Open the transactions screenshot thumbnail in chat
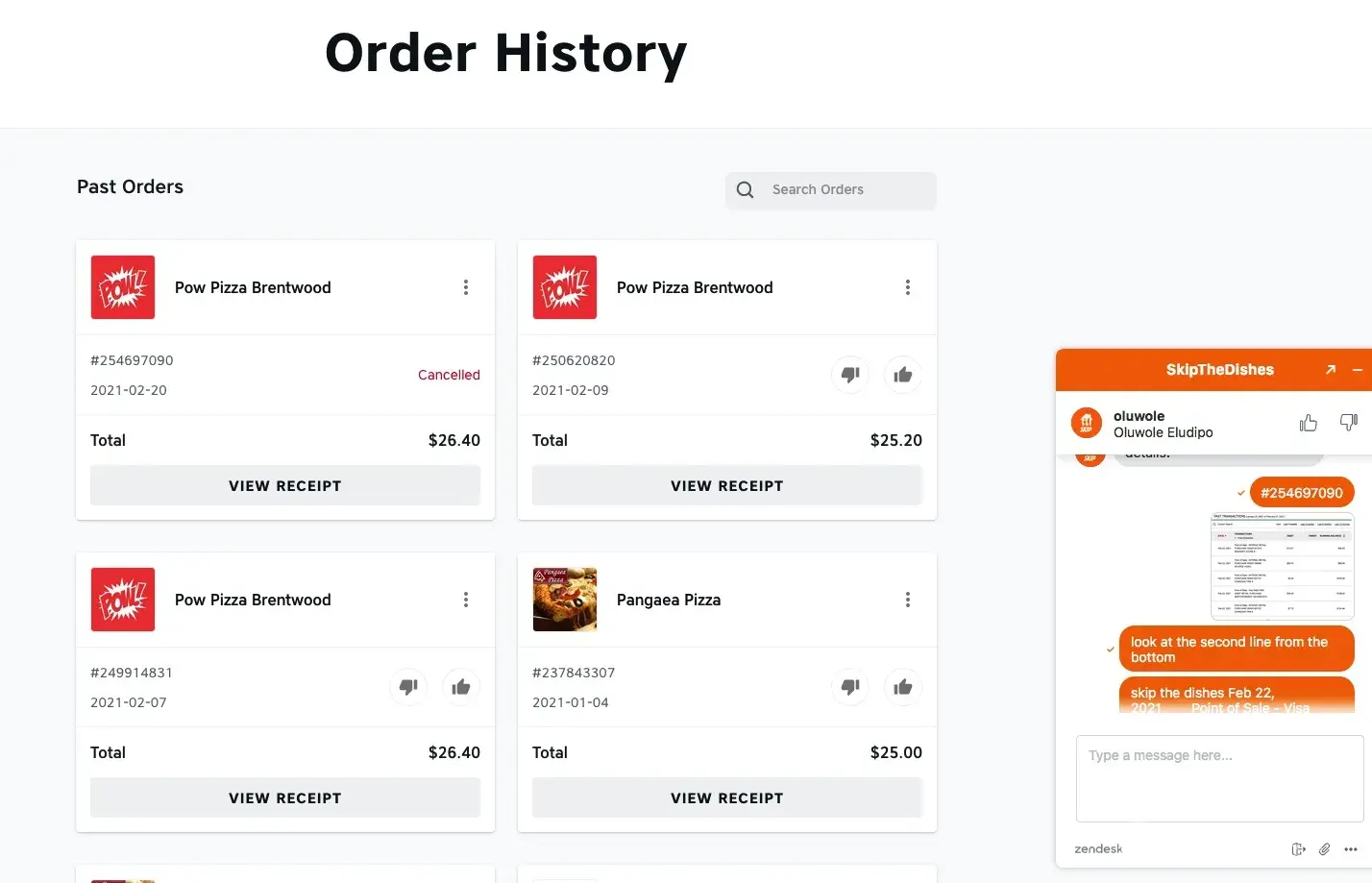 (x=1282, y=566)
